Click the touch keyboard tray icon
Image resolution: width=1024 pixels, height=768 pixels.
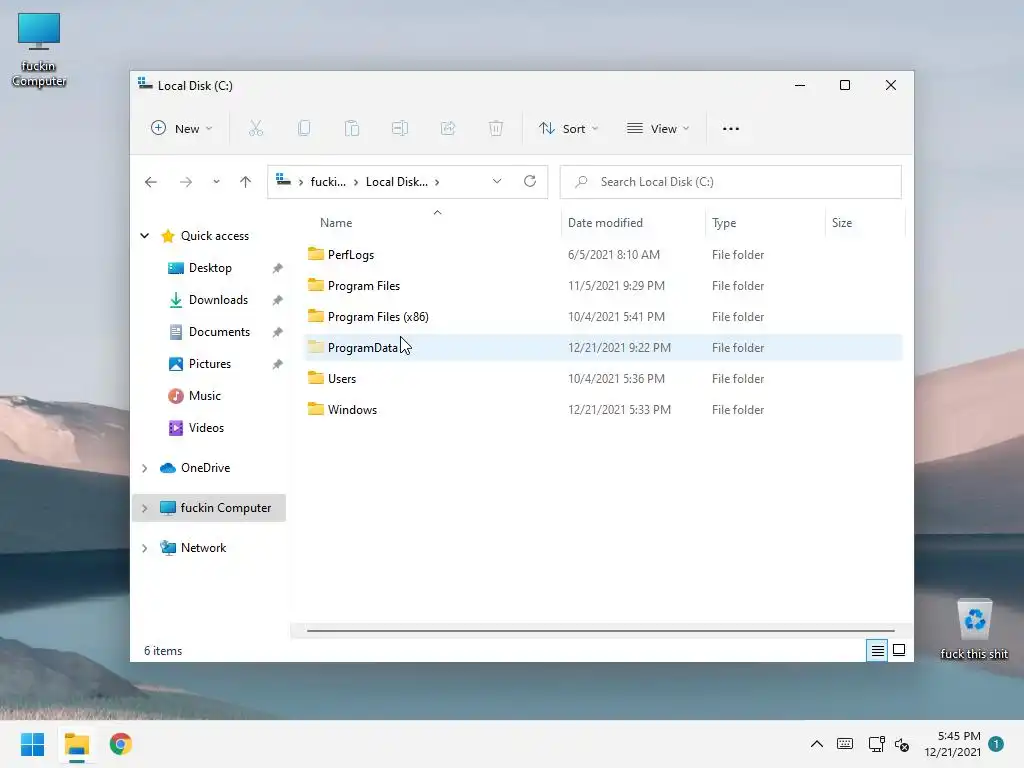coord(844,744)
